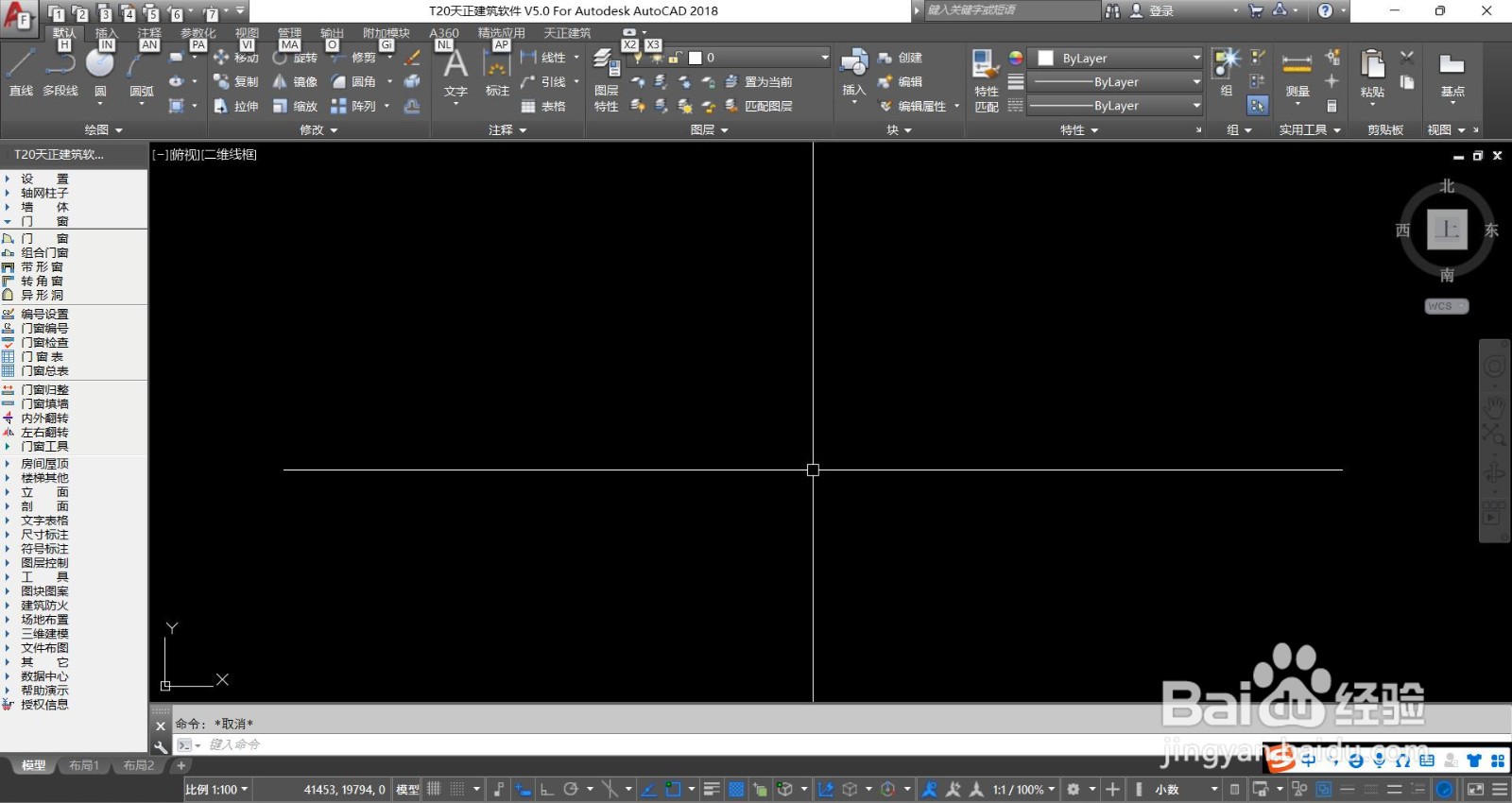Click the 圆角 (Fillet) tool
The height and width of the screenshot is (803, 1512).
pos(353,82)
